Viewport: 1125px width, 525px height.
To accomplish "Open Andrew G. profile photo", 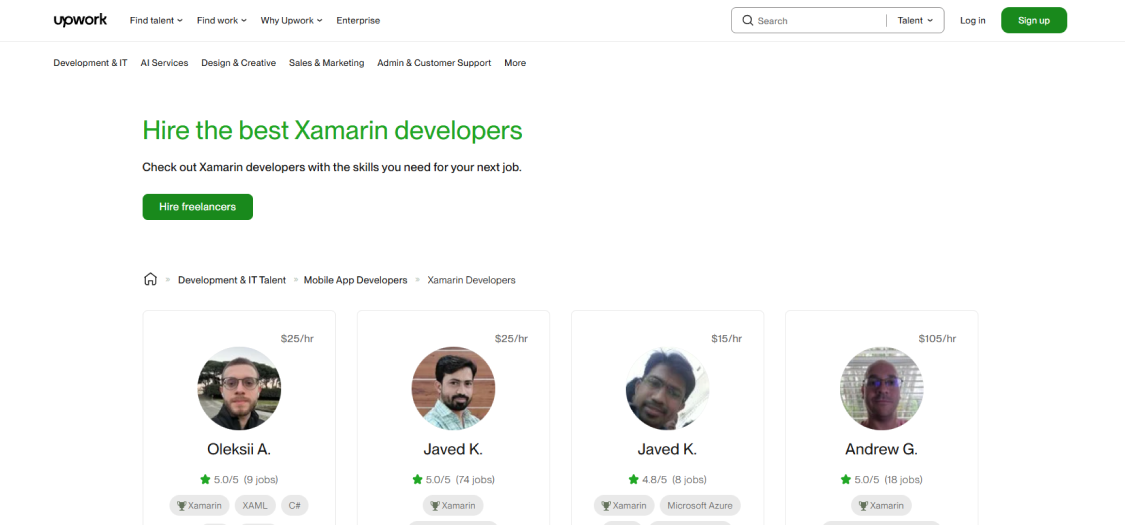I will (x=882, y=389).
